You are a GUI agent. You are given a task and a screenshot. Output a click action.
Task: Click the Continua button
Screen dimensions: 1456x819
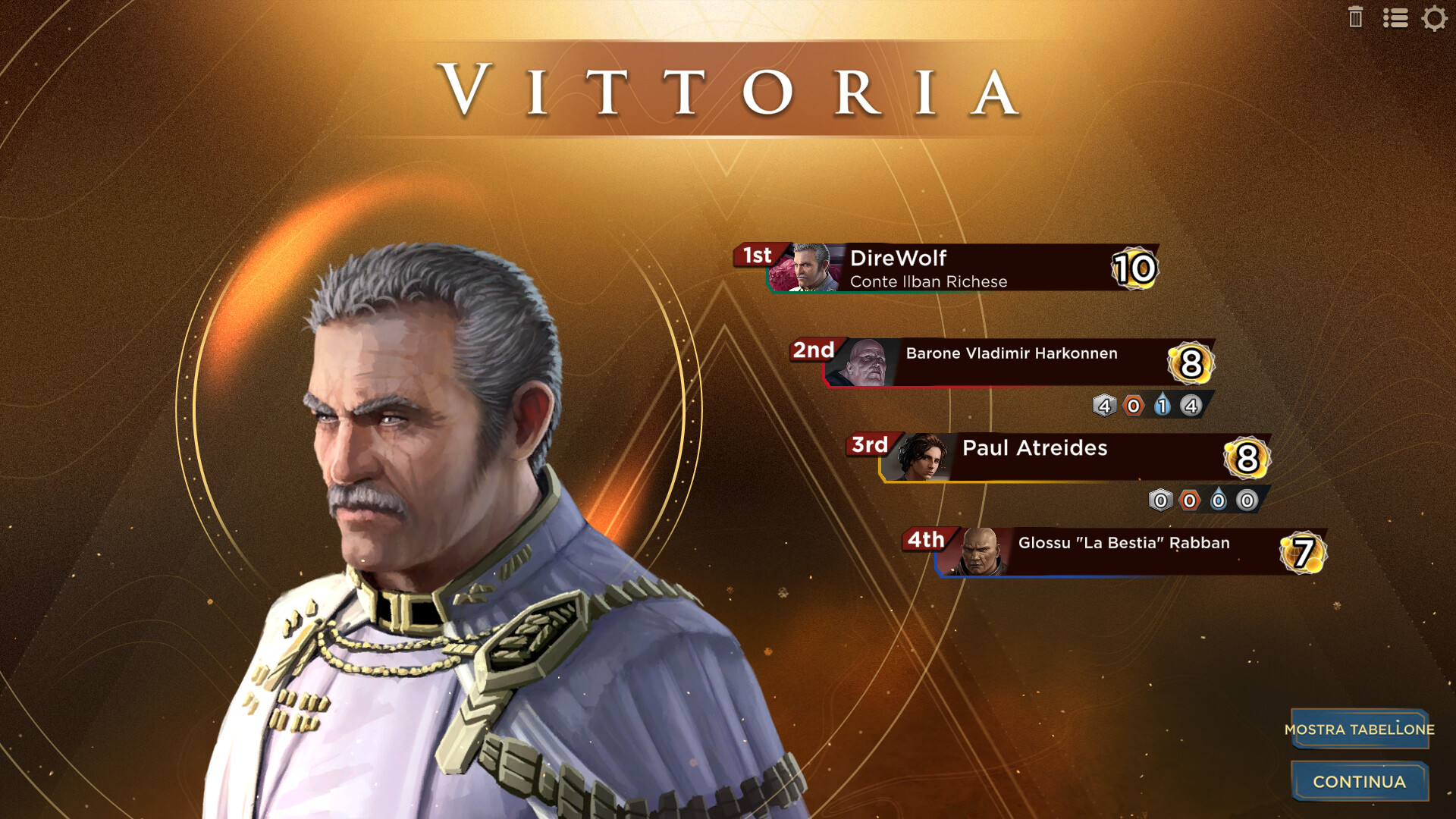point(1360,782)
